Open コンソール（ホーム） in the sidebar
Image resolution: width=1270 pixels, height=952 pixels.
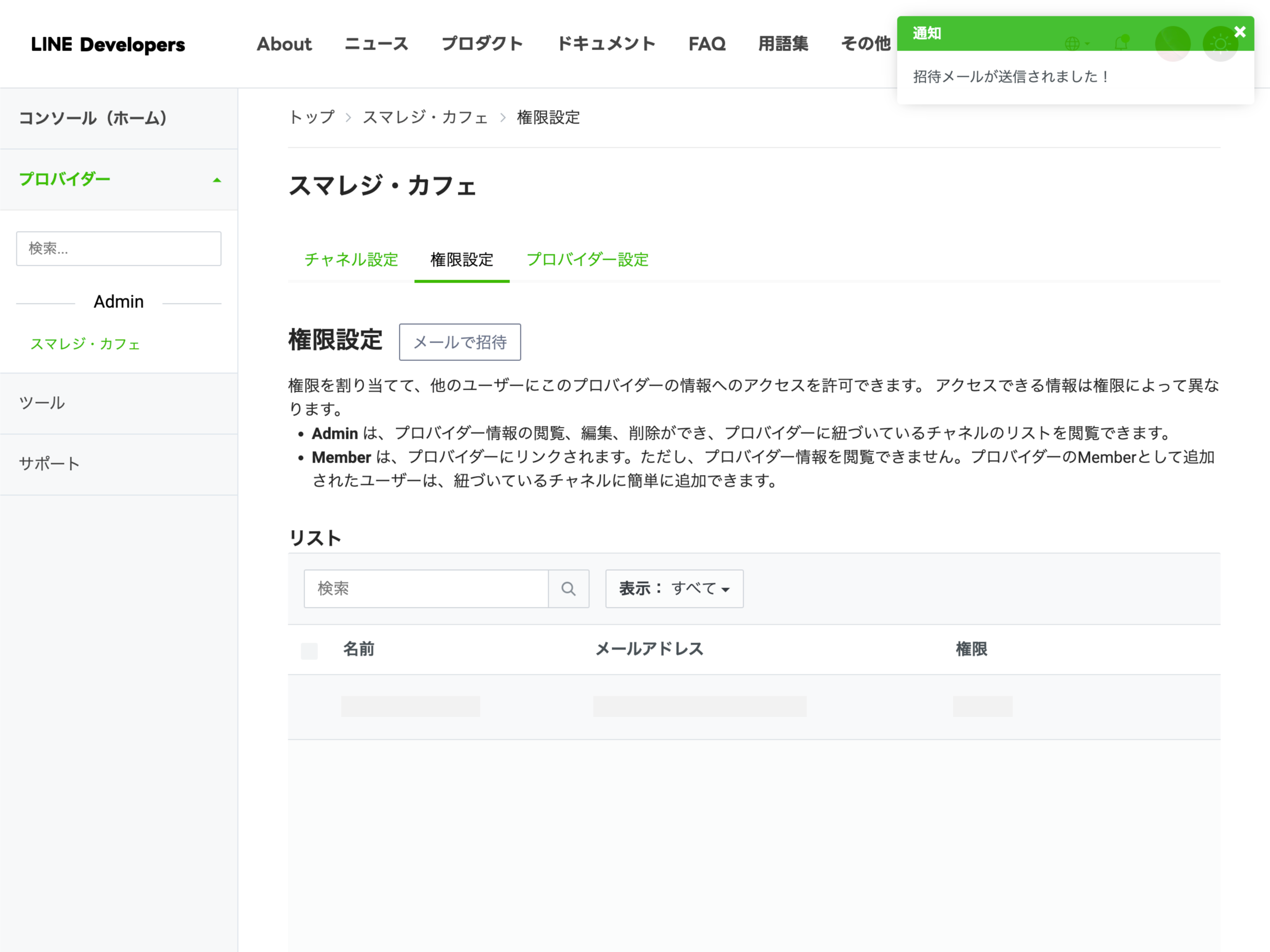(119, 118)
